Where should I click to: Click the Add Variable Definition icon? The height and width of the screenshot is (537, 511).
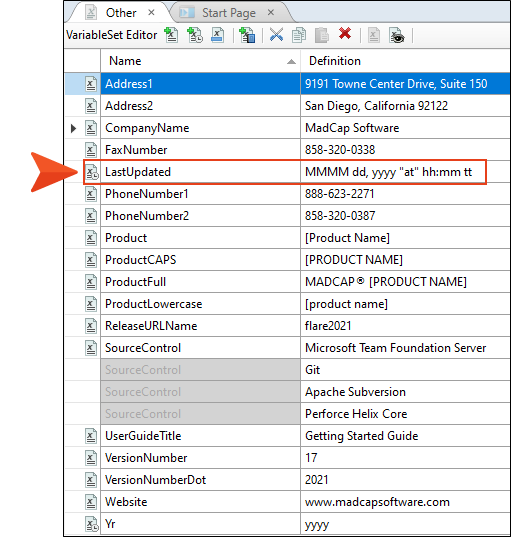click(217, 35)
